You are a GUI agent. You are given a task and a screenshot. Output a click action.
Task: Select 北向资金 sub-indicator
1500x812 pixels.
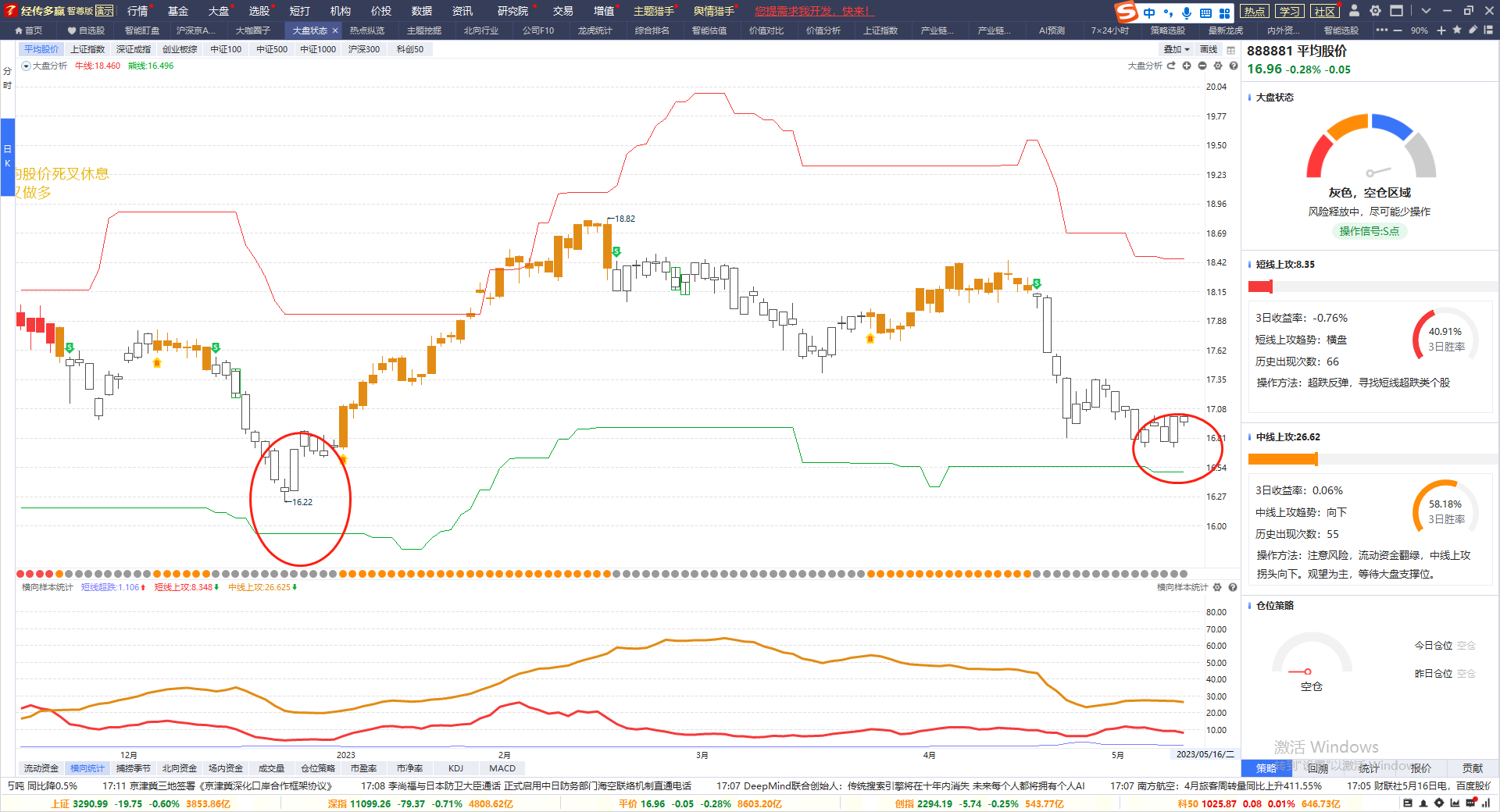[180, 768]
